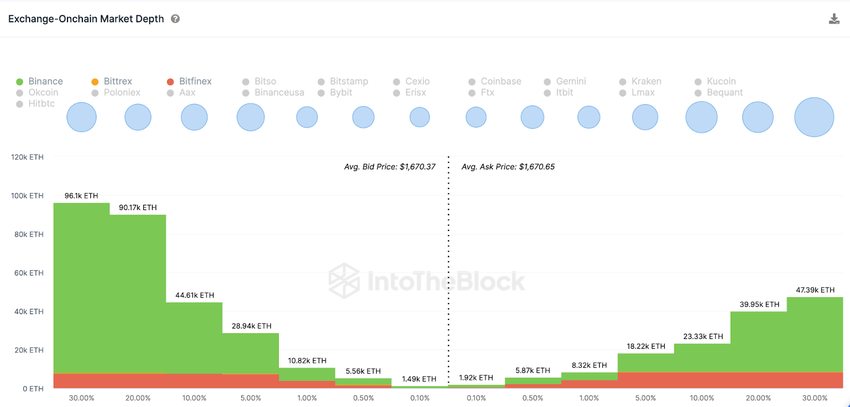Click the leftmost blue bubble
This screenshot has height=407, width=850.
[81, 118]
